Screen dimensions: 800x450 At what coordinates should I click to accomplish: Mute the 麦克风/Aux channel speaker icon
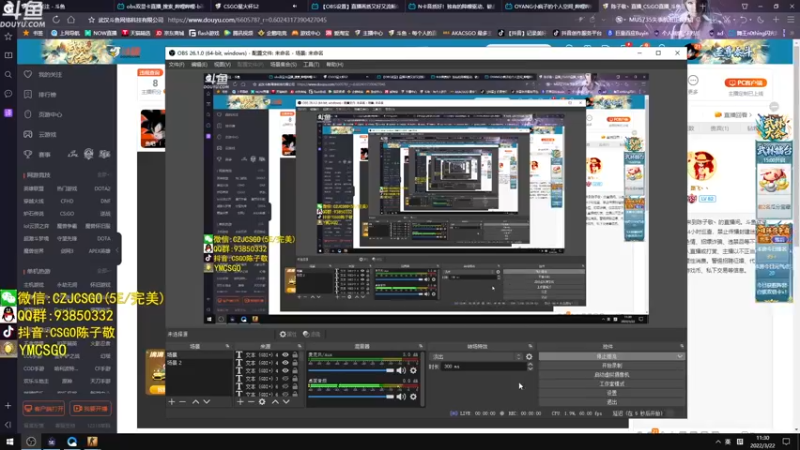coord(401,370)
